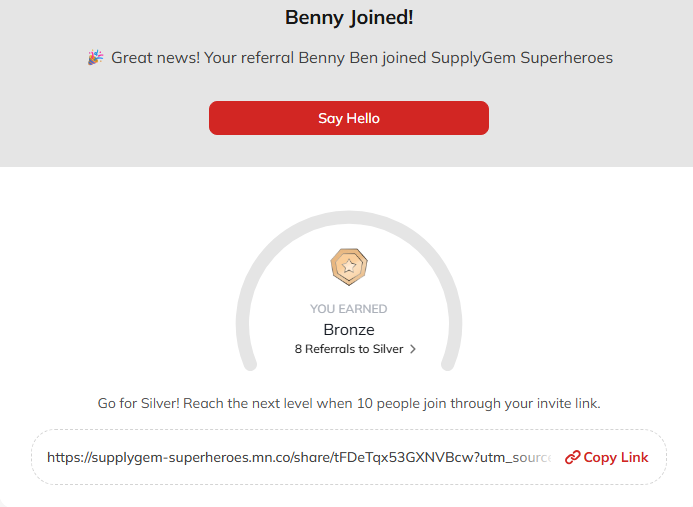Click the chain link icon beside Copy Link
The image size is (693, 507).
pos(572,457)
